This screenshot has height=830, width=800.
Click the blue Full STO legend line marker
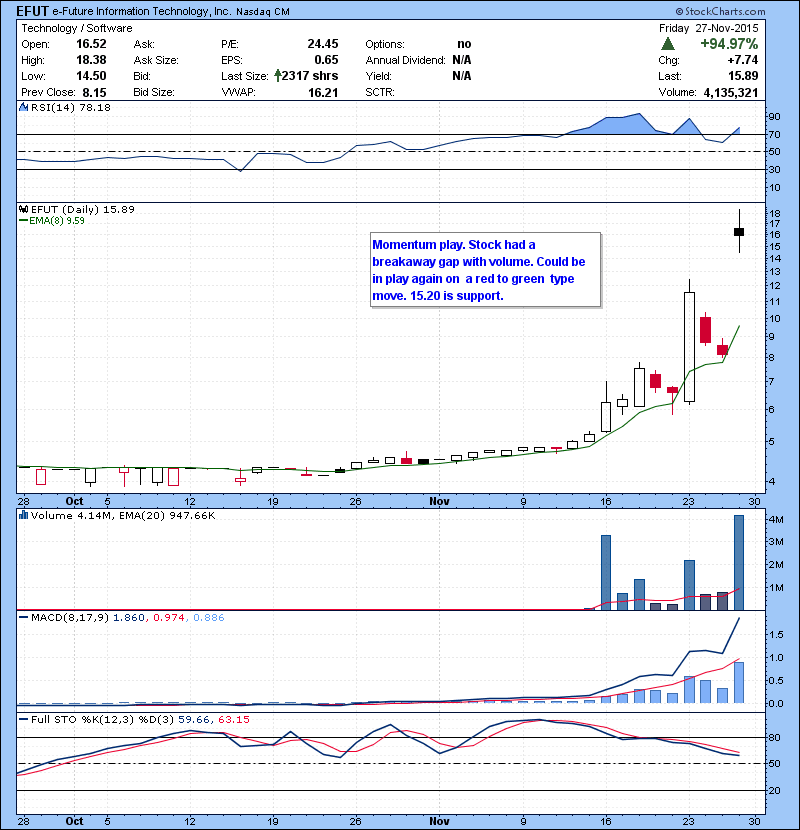pos(23,719)
